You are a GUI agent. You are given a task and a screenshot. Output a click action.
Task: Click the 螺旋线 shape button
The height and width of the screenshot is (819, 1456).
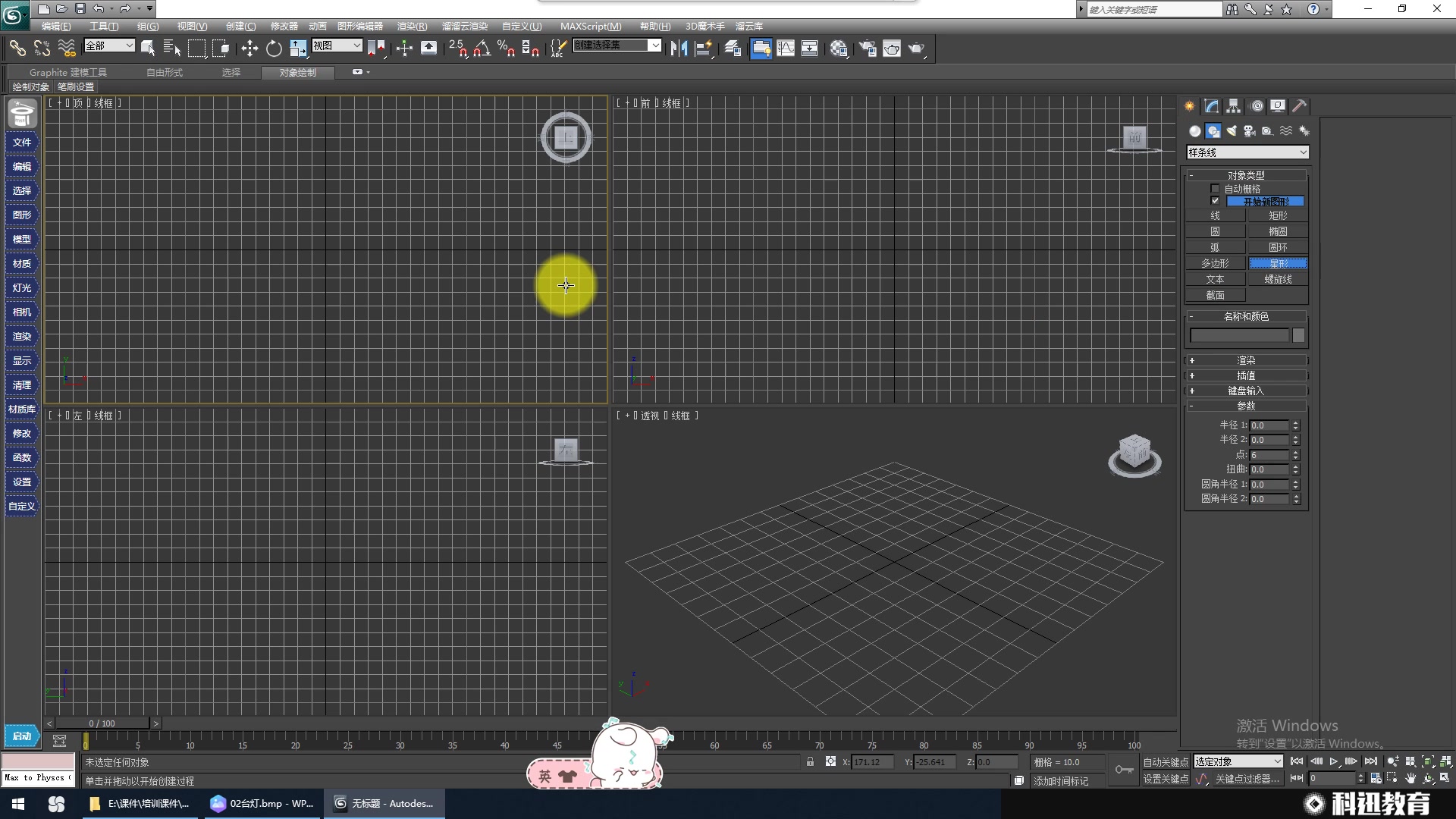[1278, 279]
